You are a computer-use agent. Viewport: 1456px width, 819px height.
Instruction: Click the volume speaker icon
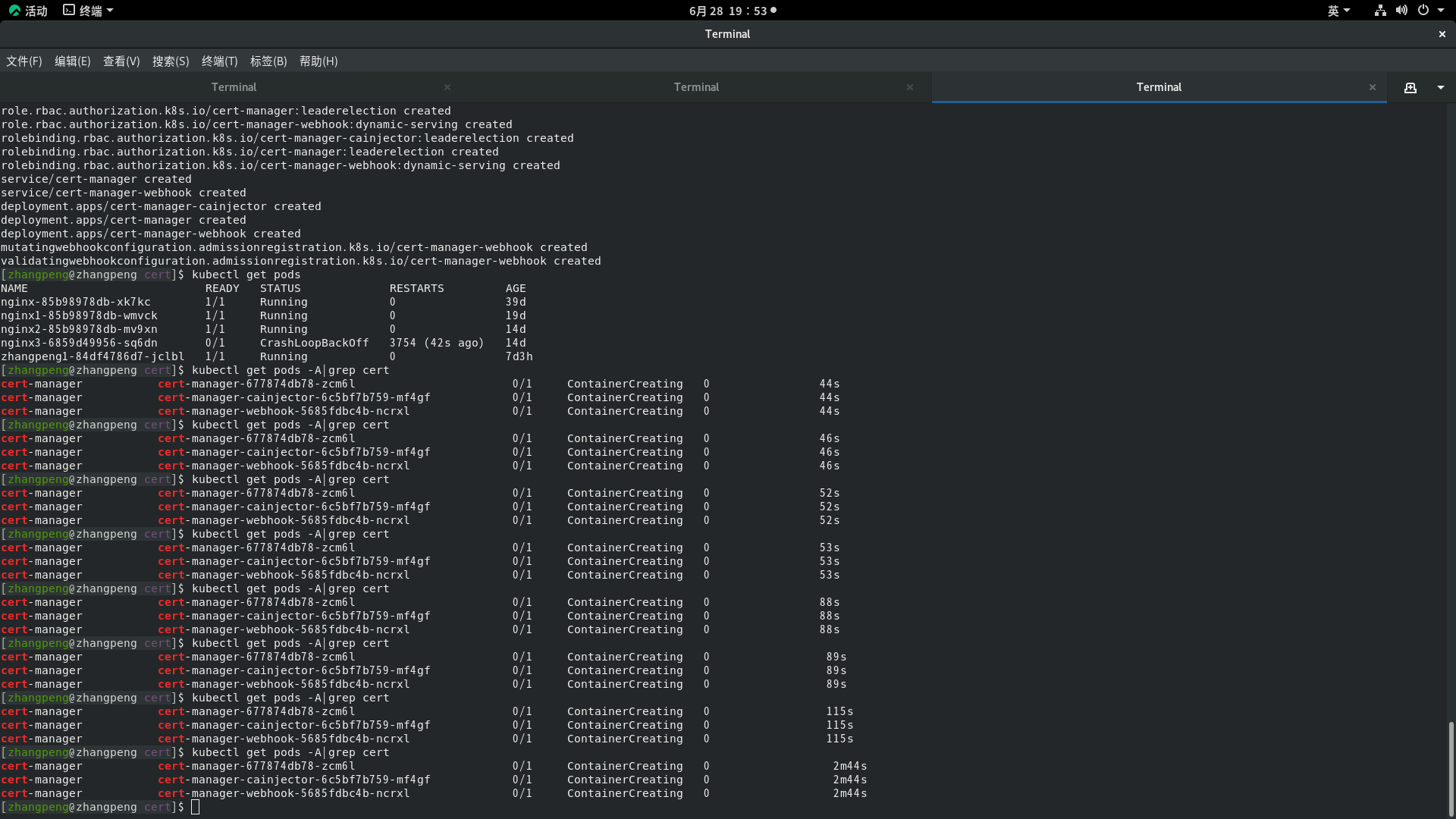coord(1401,11)
